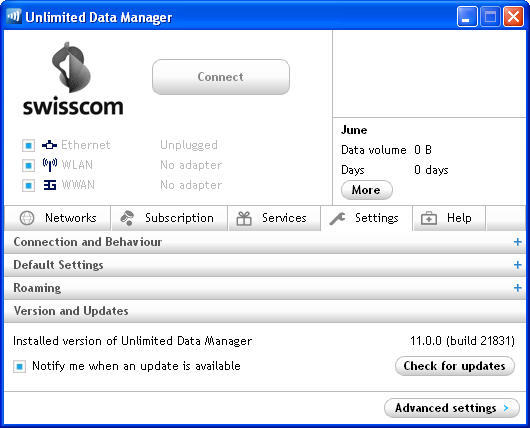
Task: Click the gift icon on Services tab
Action: (x=244, y=218)
